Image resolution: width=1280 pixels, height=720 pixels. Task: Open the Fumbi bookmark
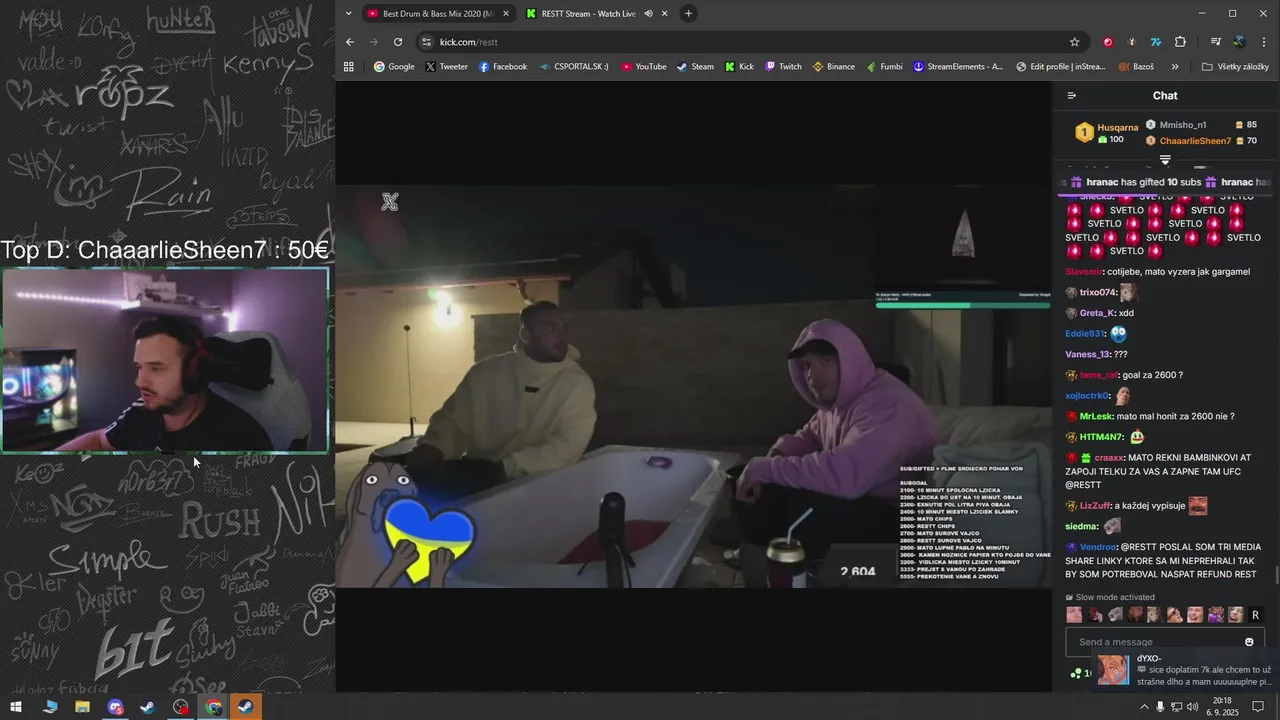pos(884,67)
